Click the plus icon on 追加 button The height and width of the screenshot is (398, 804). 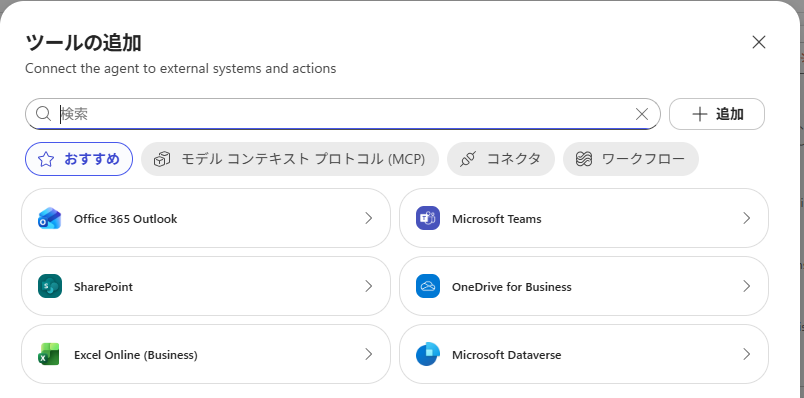(700, 114)
